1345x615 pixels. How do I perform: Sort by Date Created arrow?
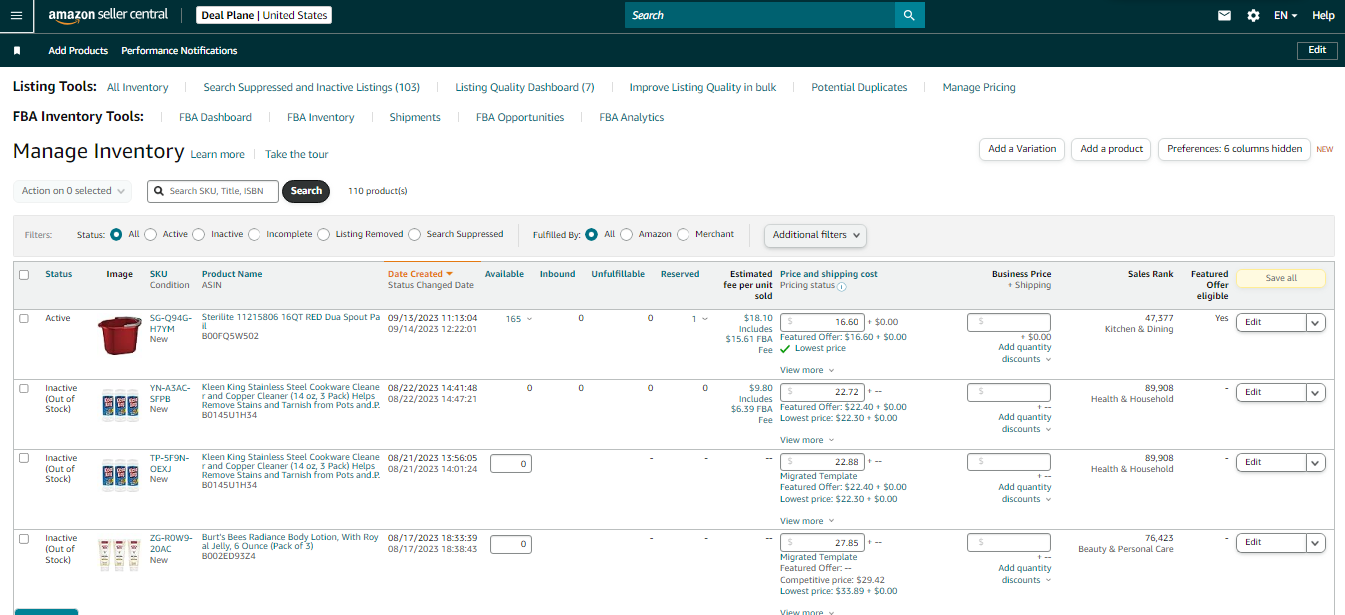tap(450, 273)
